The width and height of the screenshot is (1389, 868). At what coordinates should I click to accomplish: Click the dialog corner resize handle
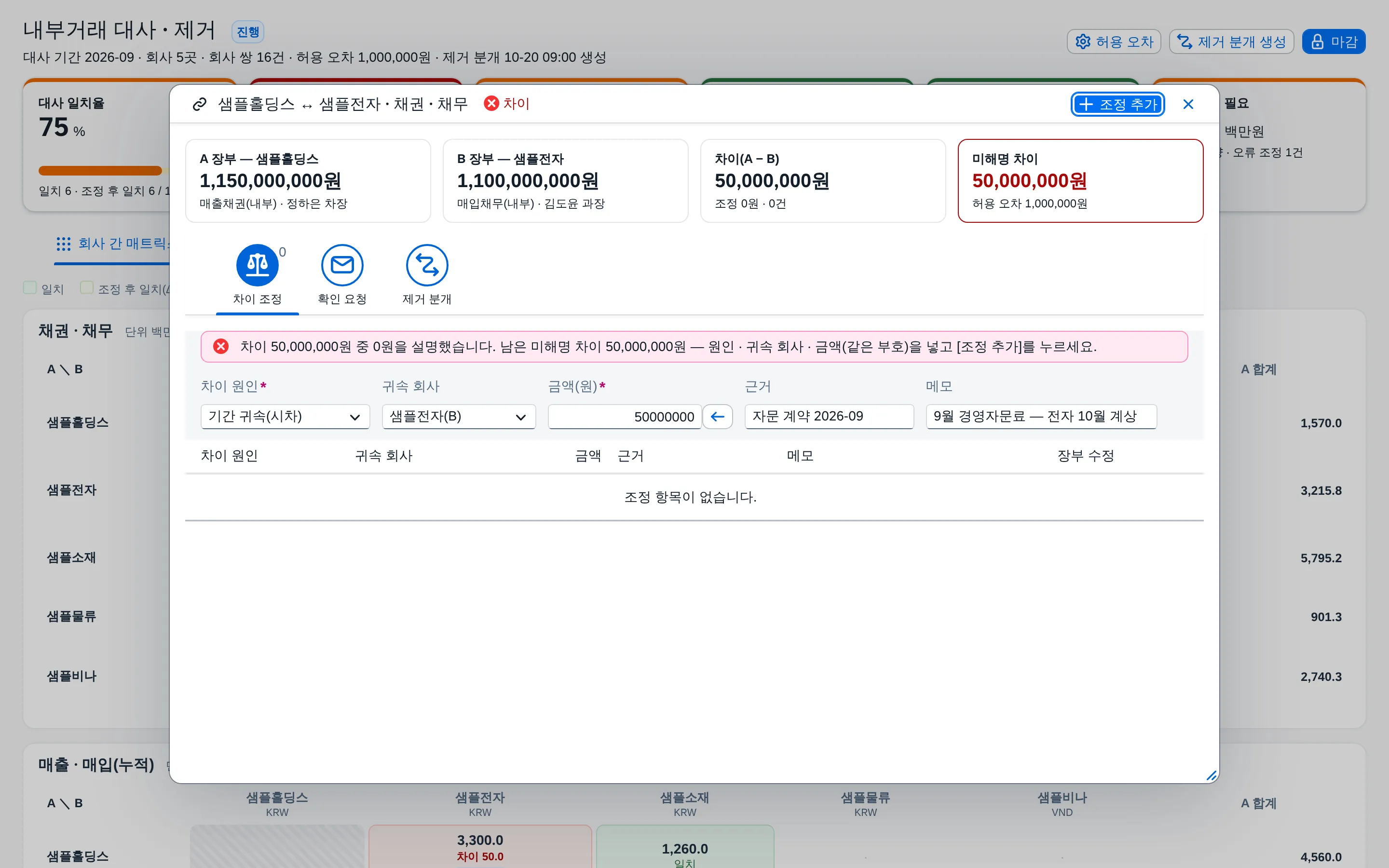(1211, 775)
